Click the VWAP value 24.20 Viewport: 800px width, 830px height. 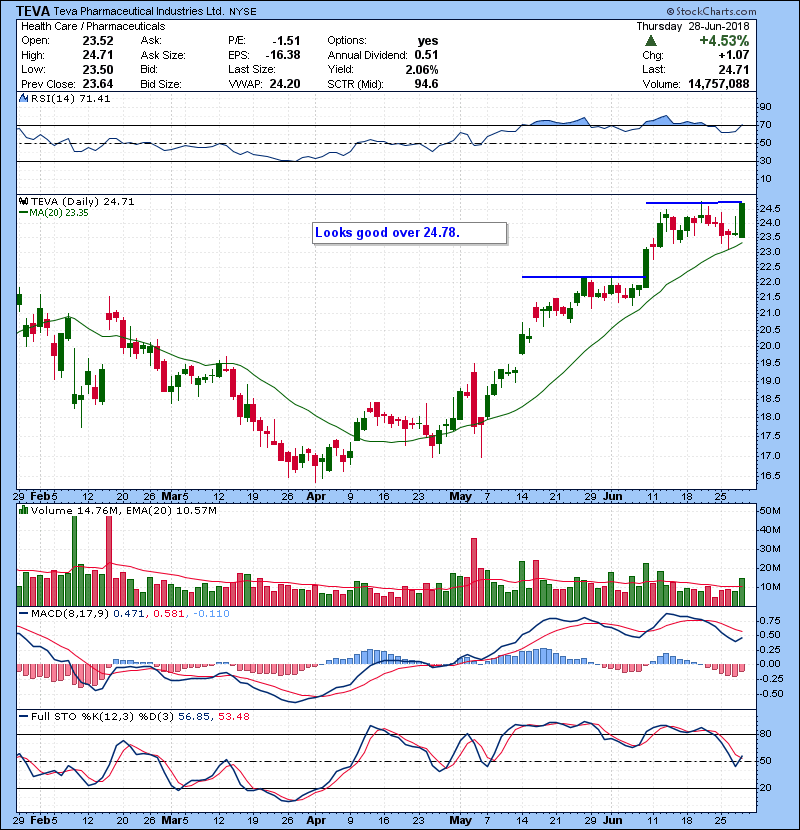click(x=285, y=84)
